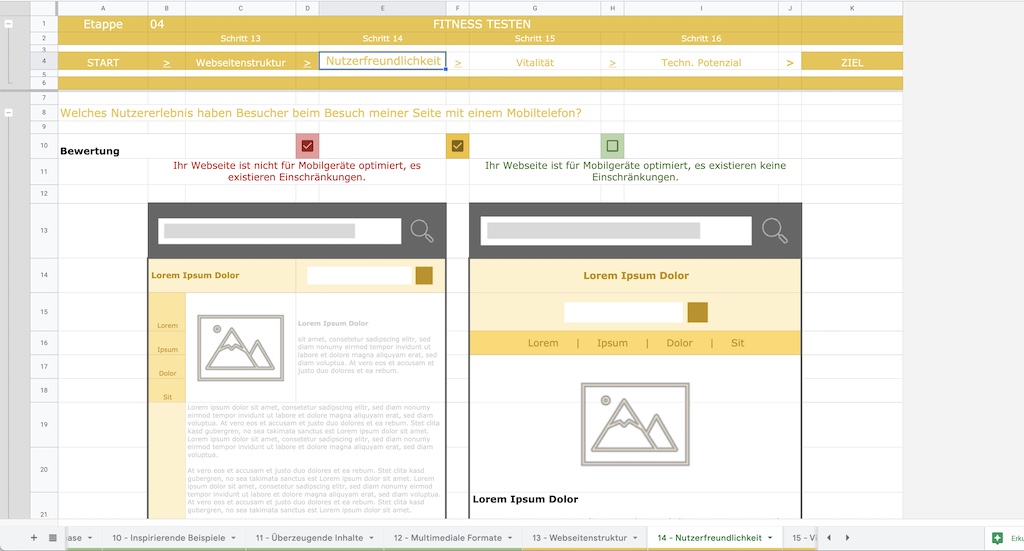Click the image placeholder in right mockup

635,424
